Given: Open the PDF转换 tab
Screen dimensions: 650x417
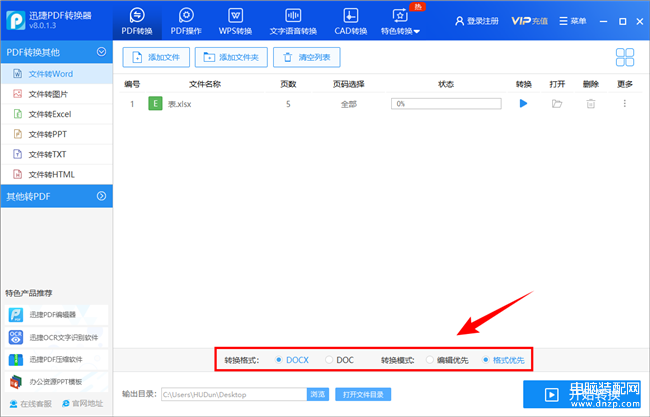Looking at the screenshot, I should (x=137, y=21).
